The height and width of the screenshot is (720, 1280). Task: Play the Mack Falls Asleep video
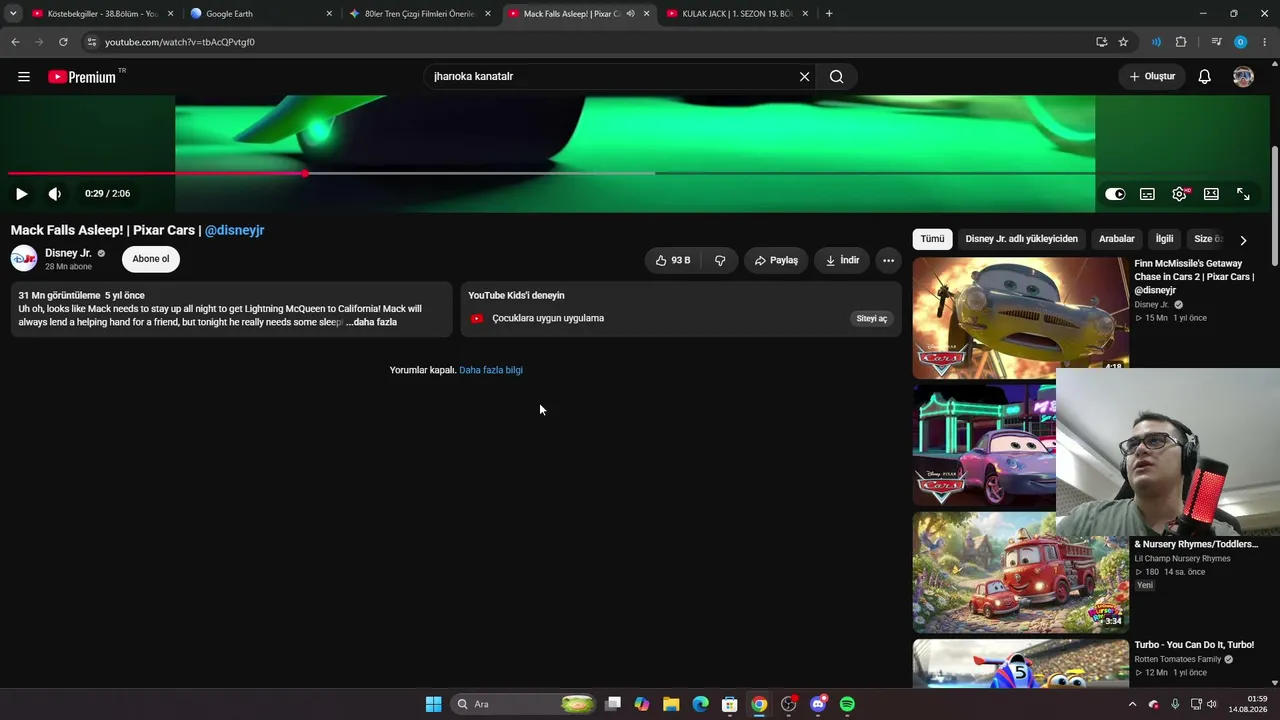(22, 194)
